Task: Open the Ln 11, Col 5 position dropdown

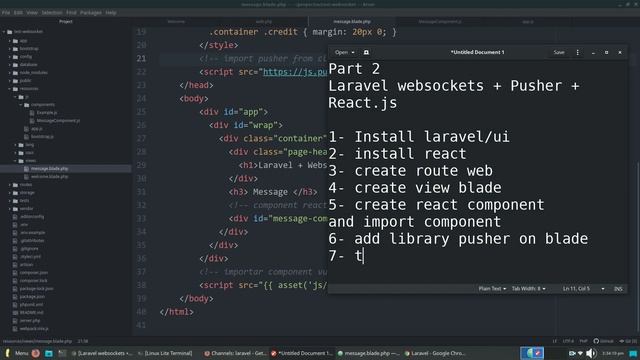Action: [x=584, y=289]
